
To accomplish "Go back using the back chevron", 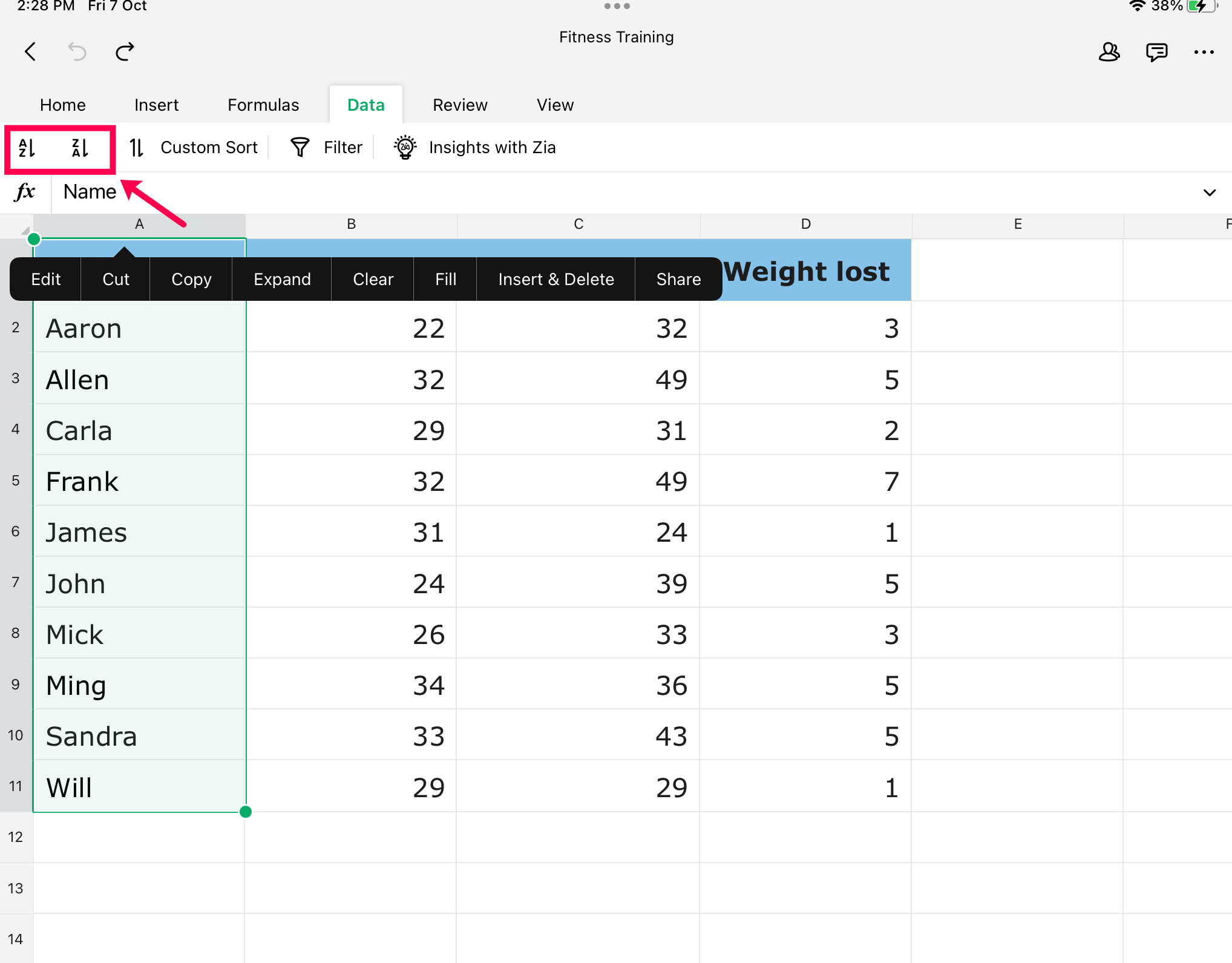I will pyautogui.click(x=30, y=52).
